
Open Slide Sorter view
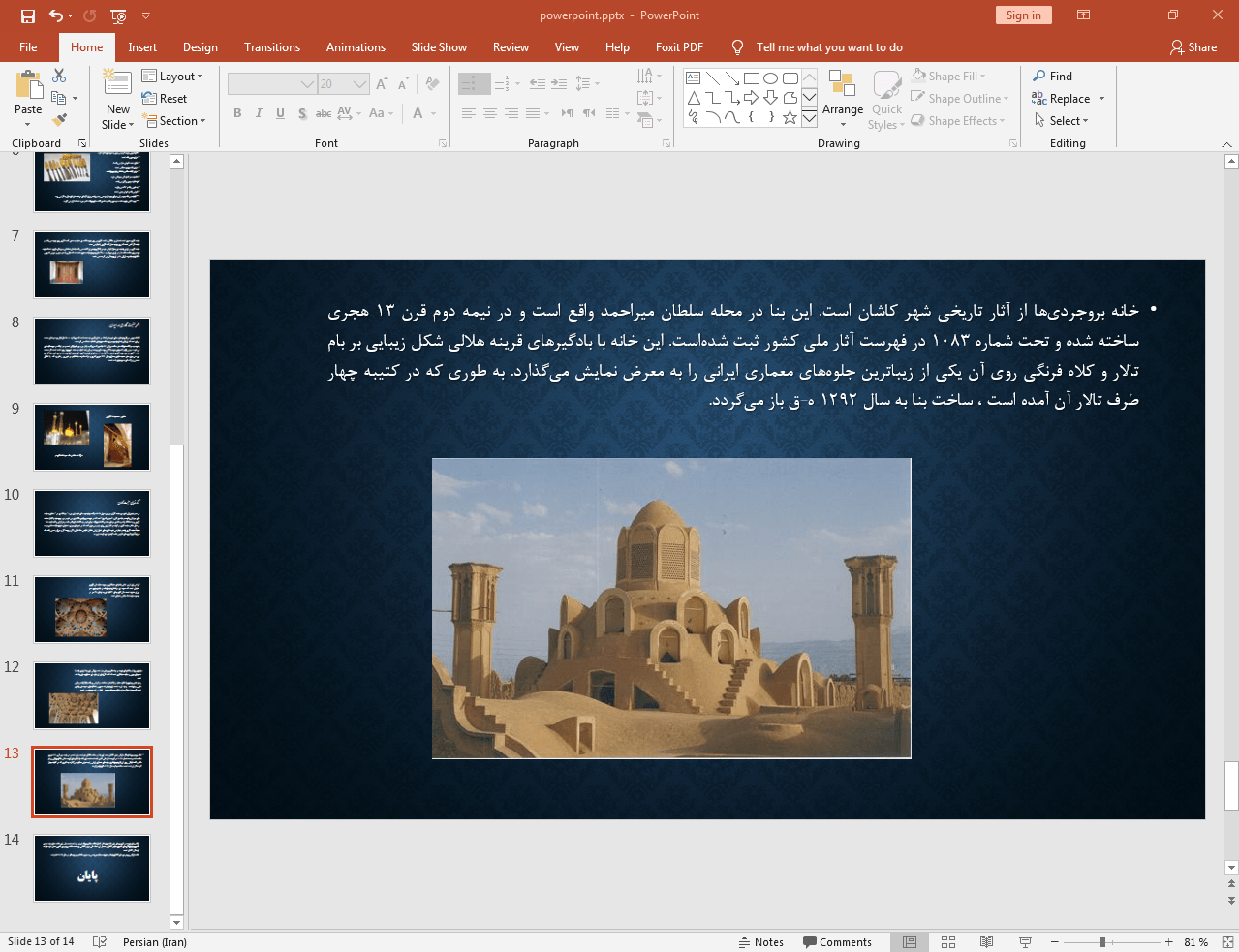click(x=948, y=941)
